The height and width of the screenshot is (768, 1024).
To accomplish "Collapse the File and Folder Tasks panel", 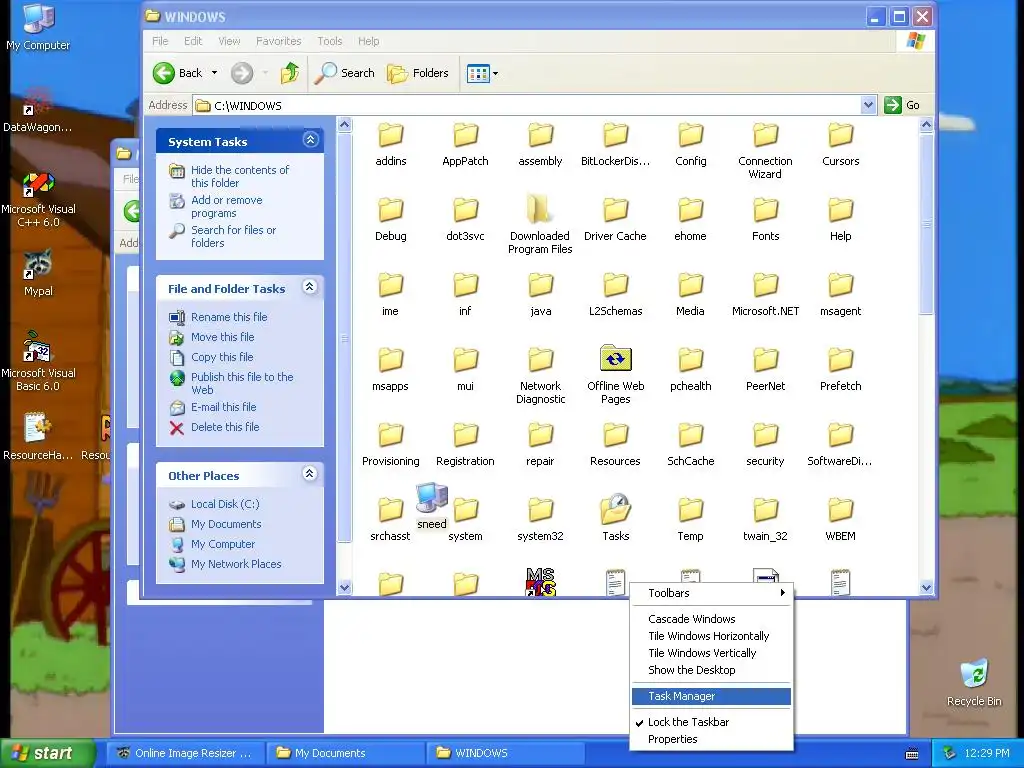I will (310, 287).
